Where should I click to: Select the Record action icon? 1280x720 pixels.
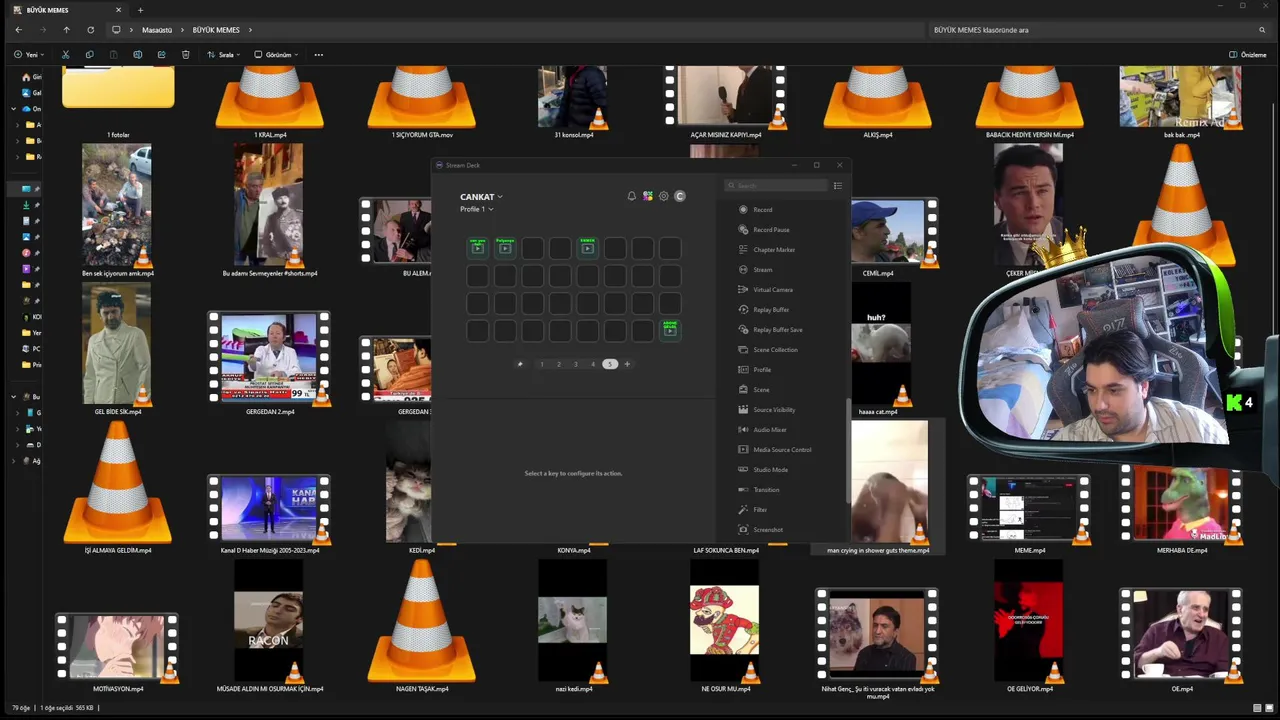coord(743,210)
